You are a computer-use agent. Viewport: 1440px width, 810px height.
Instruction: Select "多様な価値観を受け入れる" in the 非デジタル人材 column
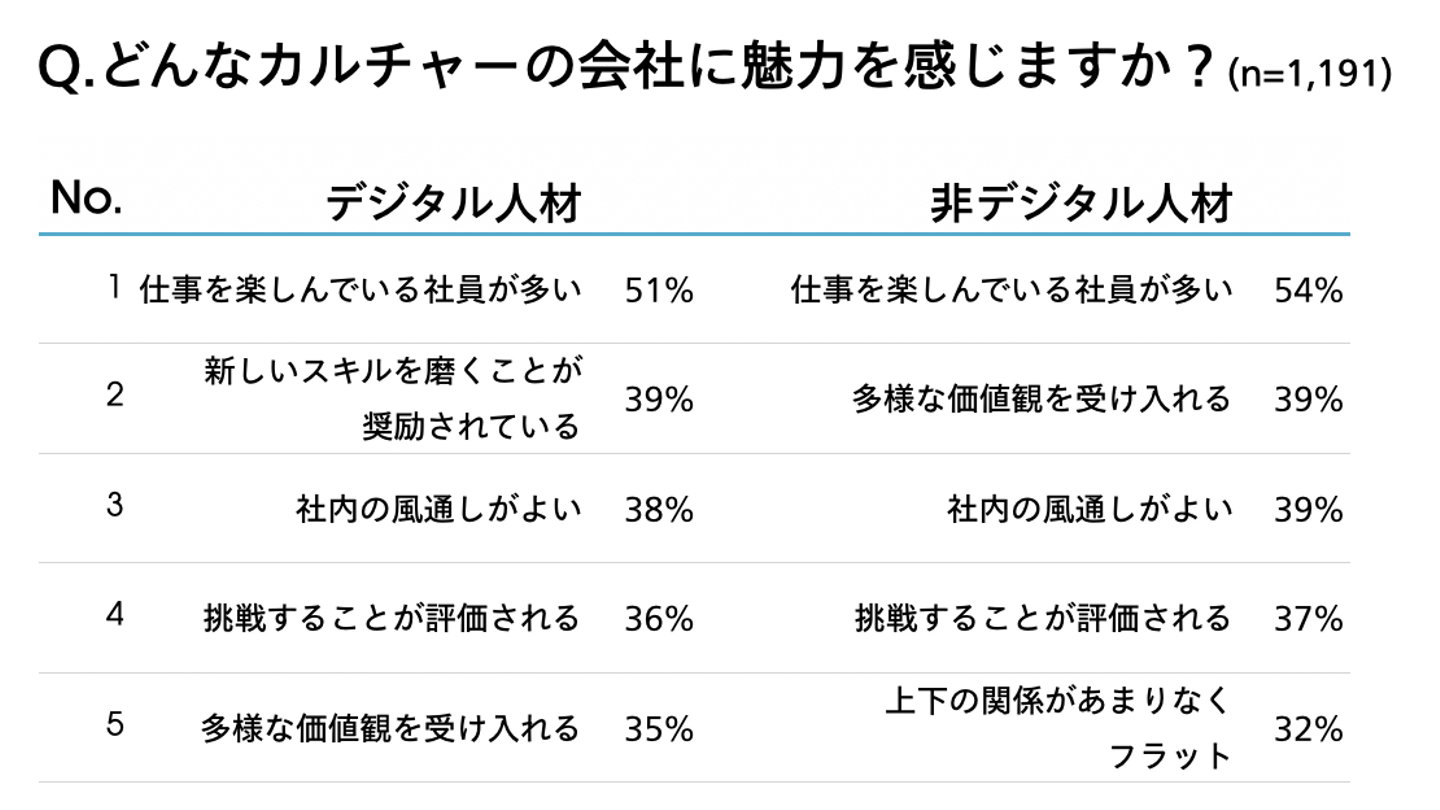coord(1041,399)
